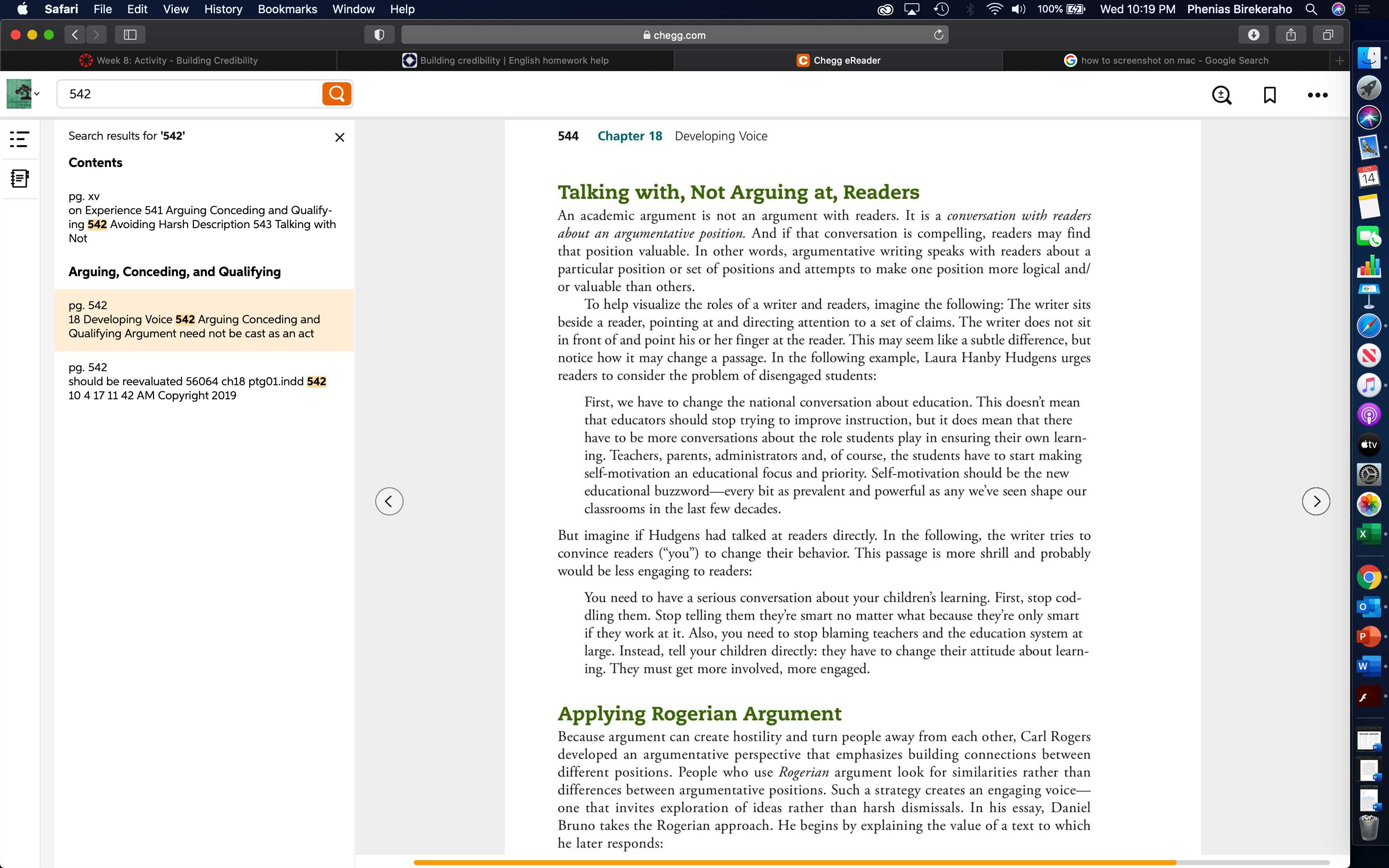Click the orange search button
1389x868 pixels.
(x=337, y=93)
